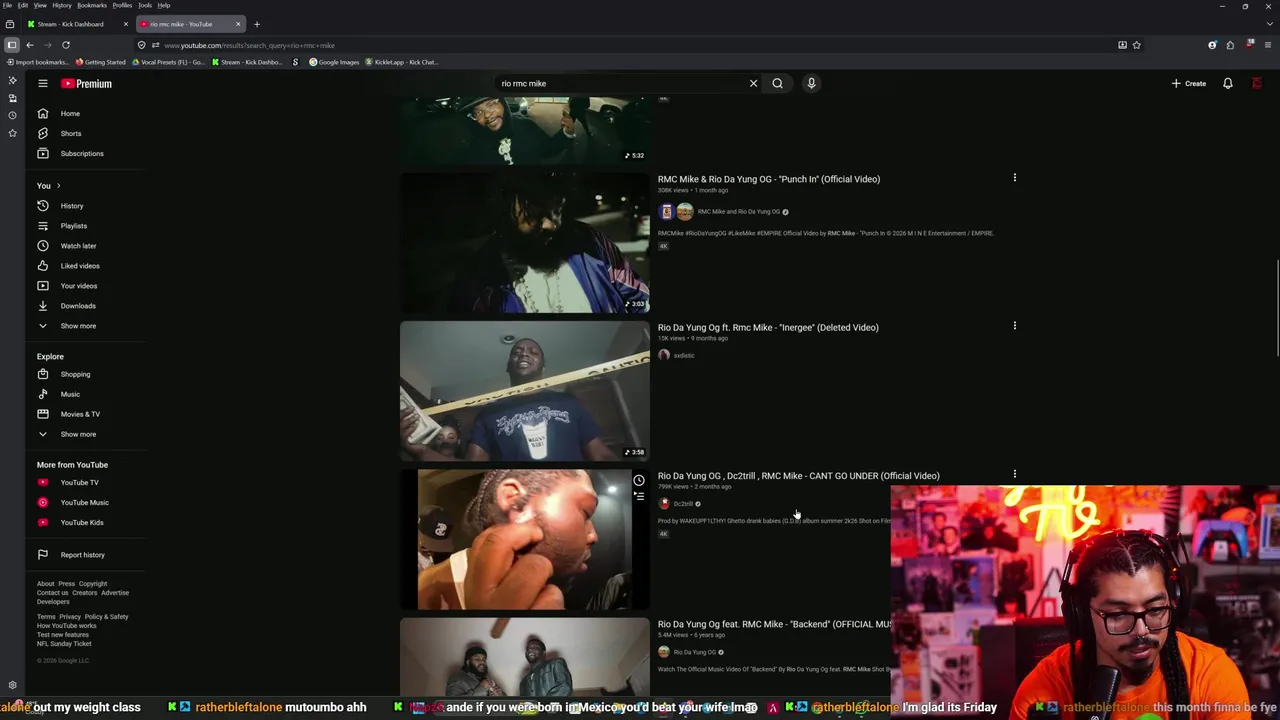Open Getting Started bookmark
The image size is (1280, 720).
[101, 62]
